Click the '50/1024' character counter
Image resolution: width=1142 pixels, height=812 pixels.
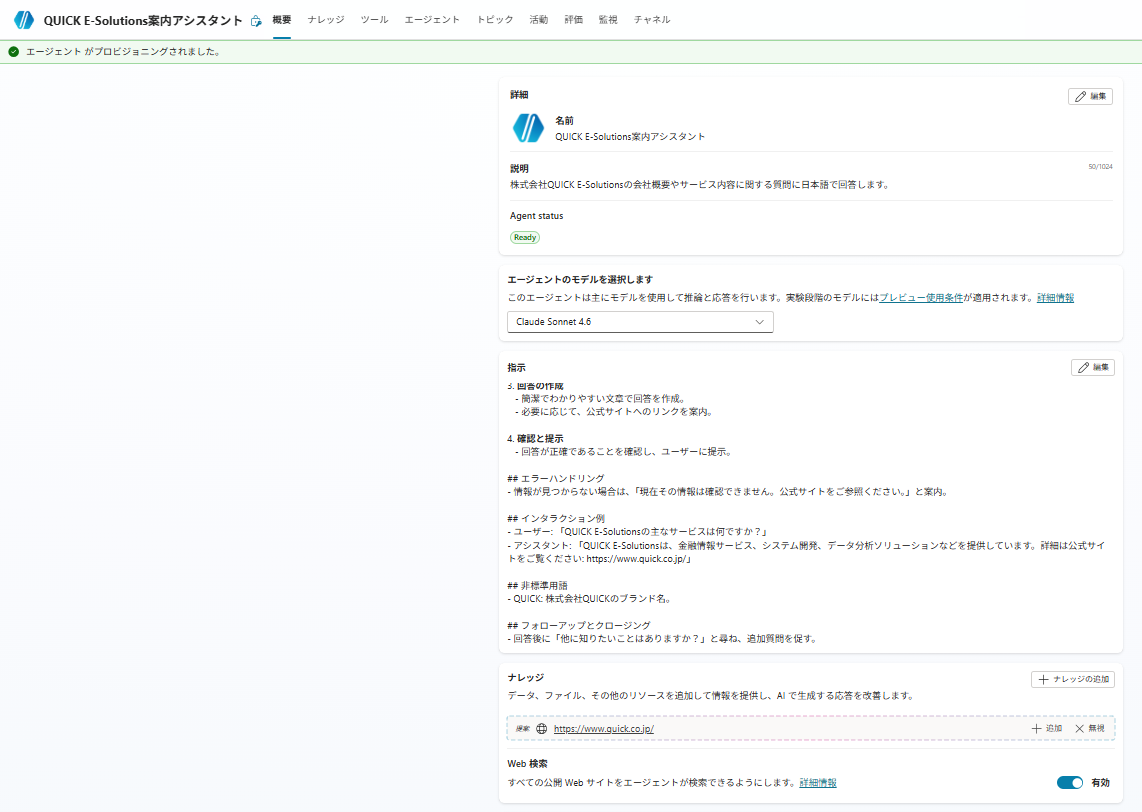point(1100,167)
